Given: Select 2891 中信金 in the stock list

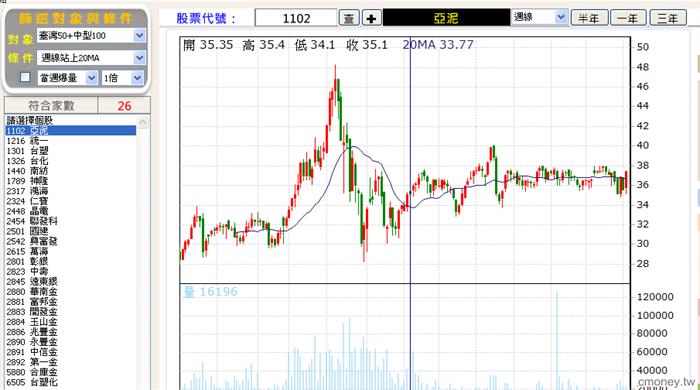Looking at the screenshot, I should tap(71, 352).
